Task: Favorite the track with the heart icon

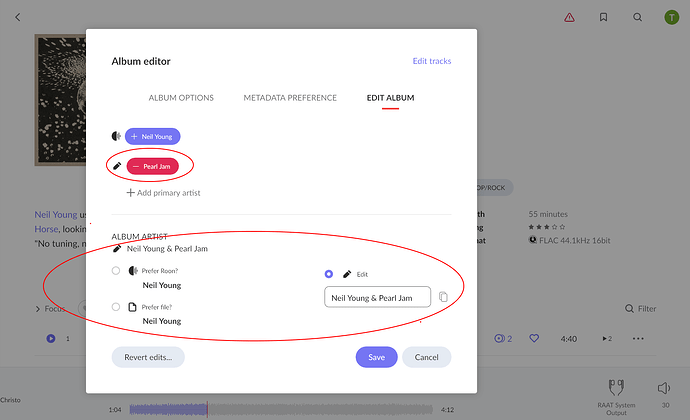Action: point(534,338)
